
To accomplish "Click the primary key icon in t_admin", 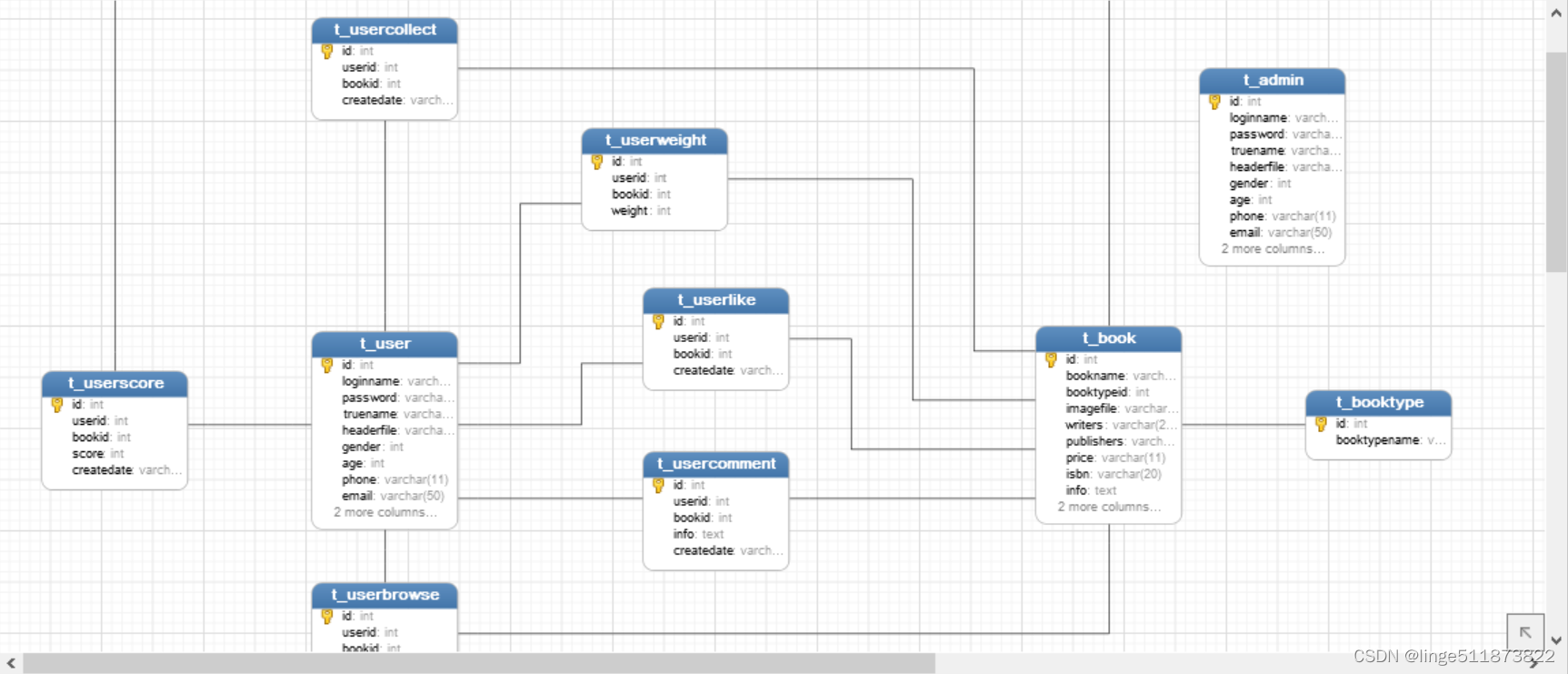I will (x=1215, y=102).
